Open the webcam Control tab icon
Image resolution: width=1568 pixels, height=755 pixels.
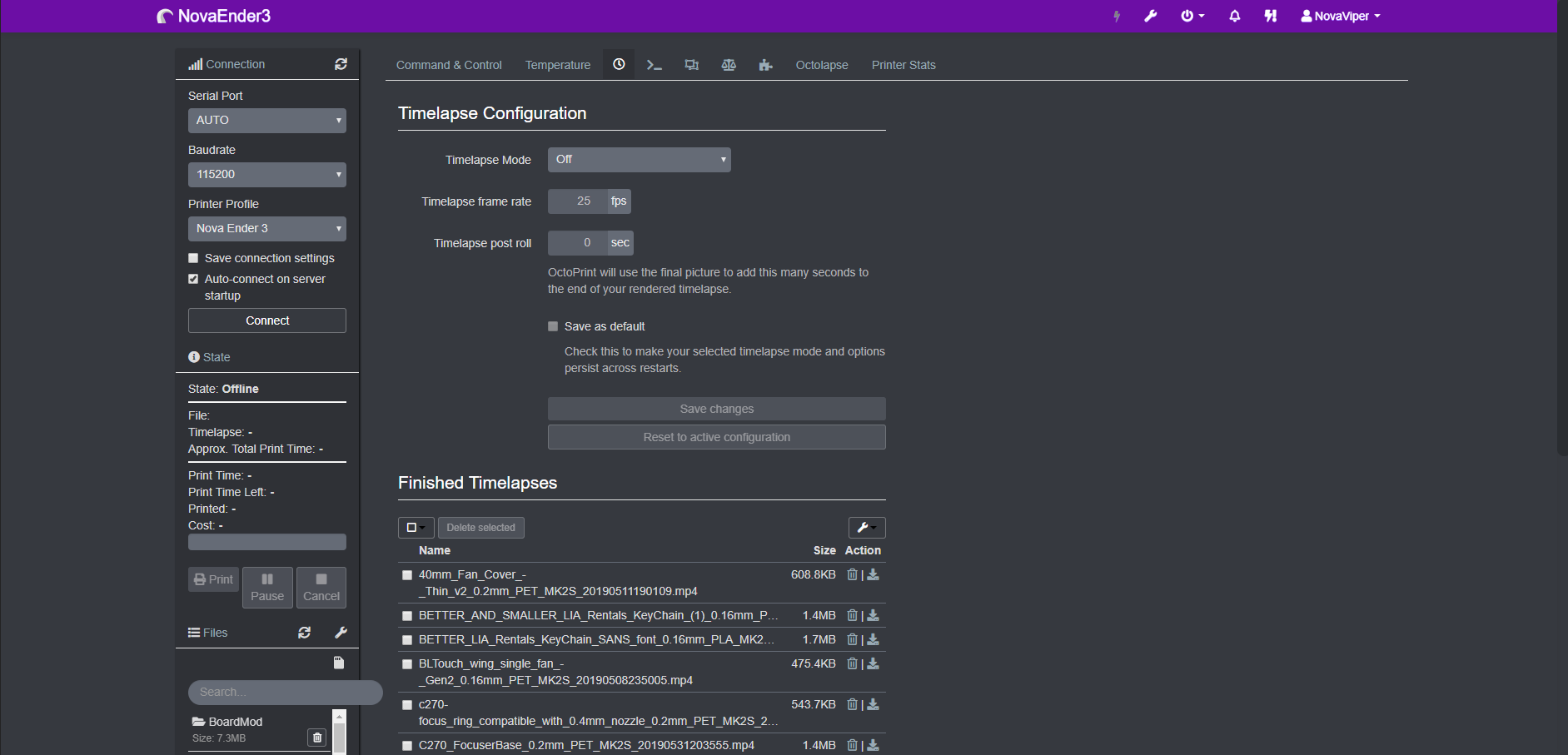691,64
